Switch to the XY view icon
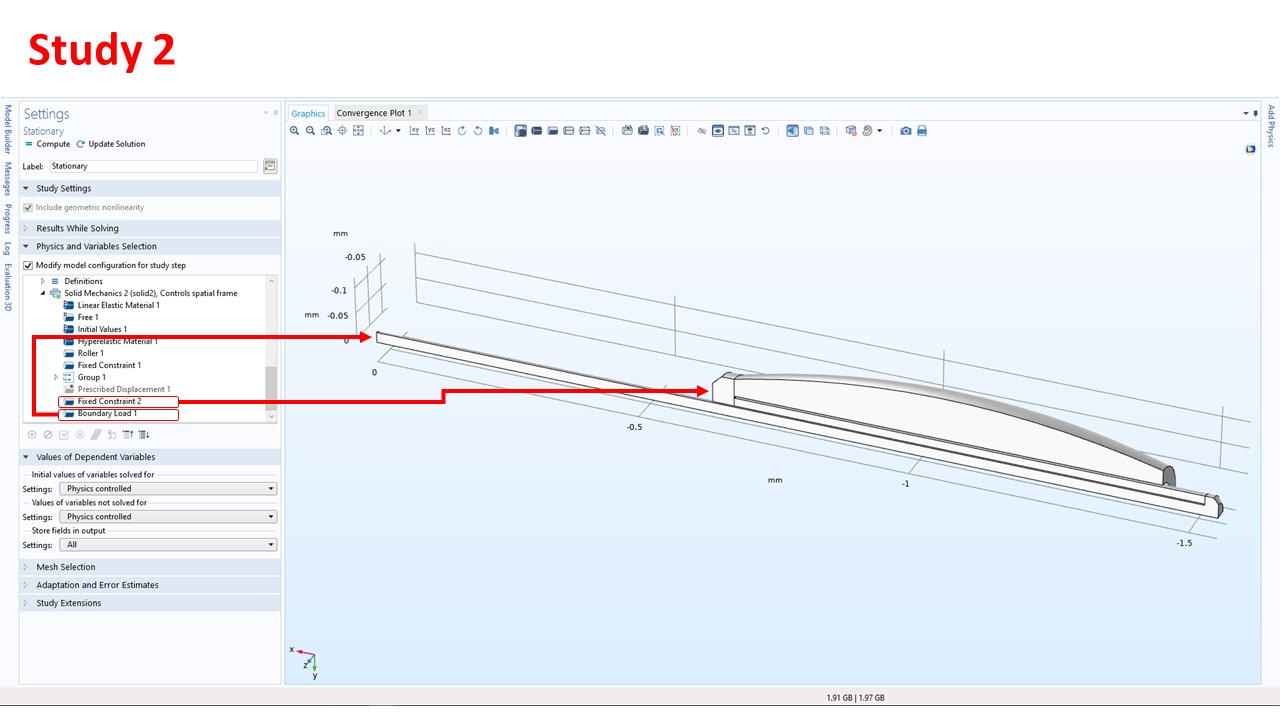 [414, 131]
